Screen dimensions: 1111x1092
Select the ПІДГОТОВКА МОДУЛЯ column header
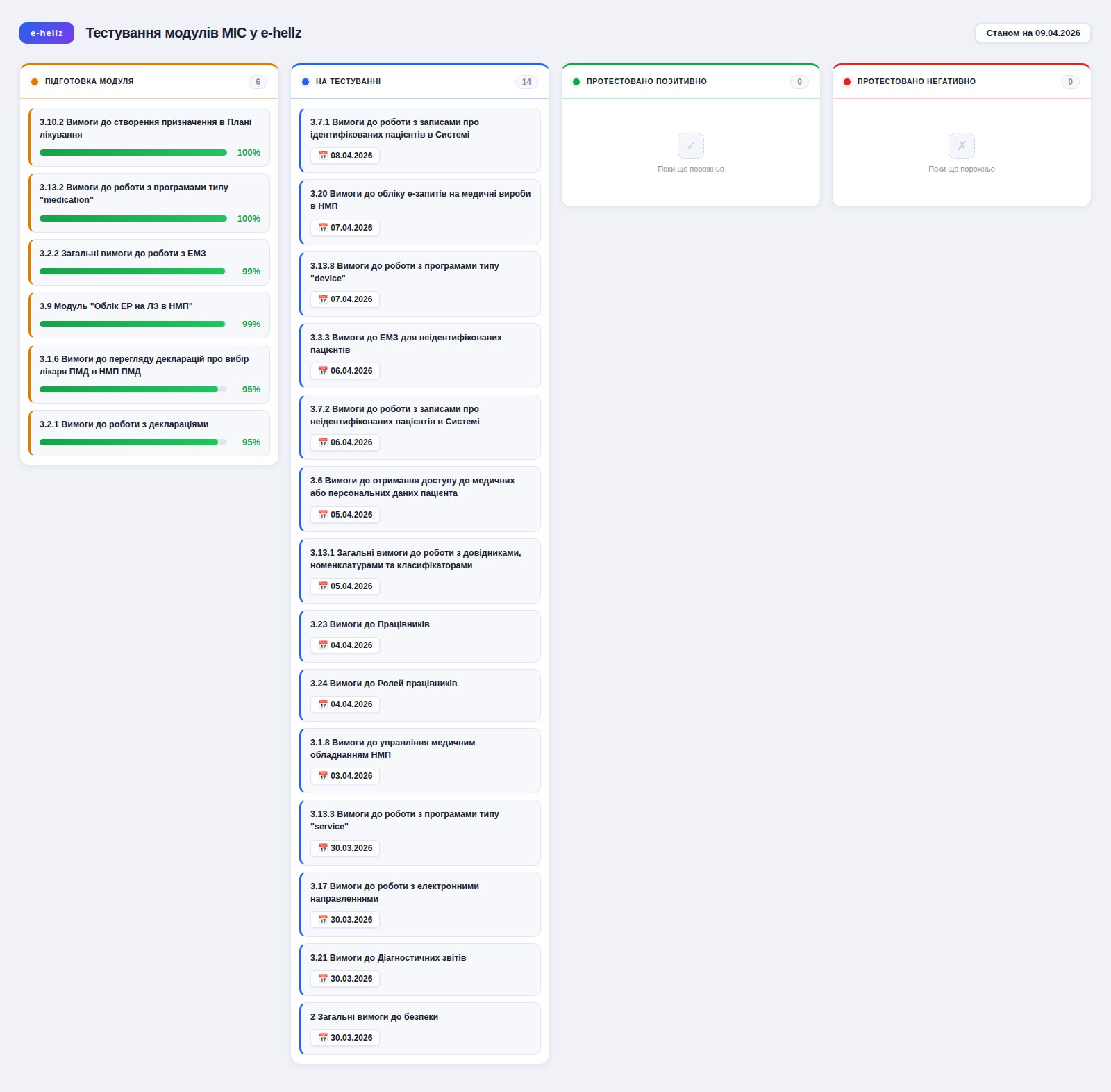coord(88,81)
